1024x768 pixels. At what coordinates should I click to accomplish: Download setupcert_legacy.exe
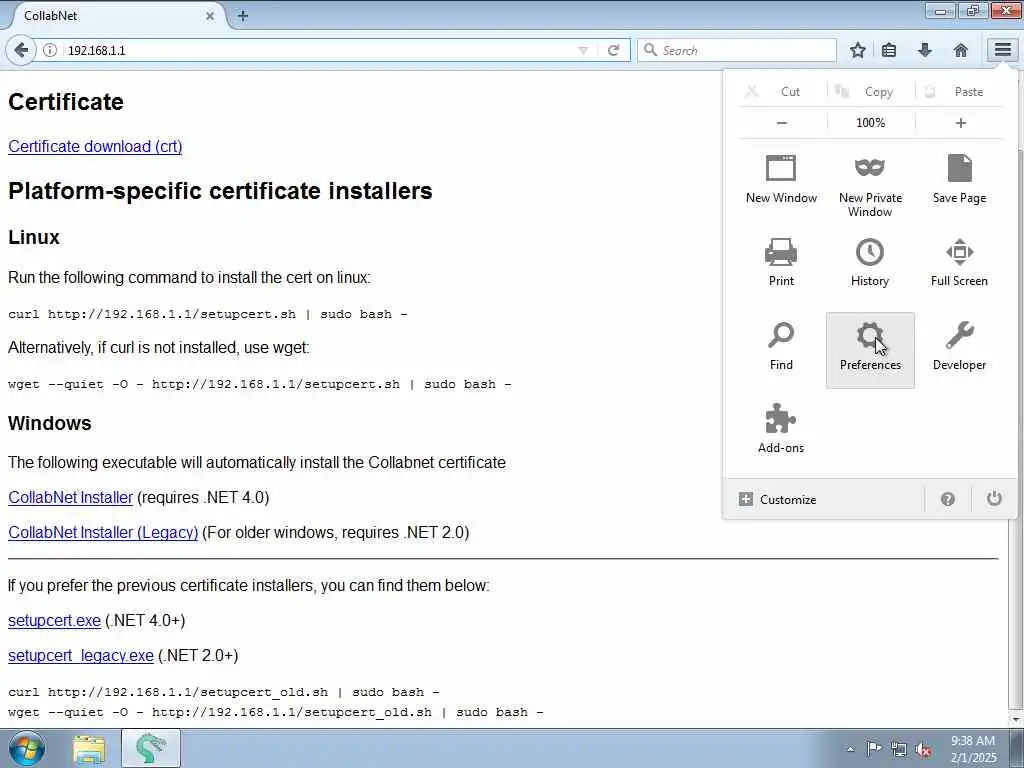(x=81, y=655)
